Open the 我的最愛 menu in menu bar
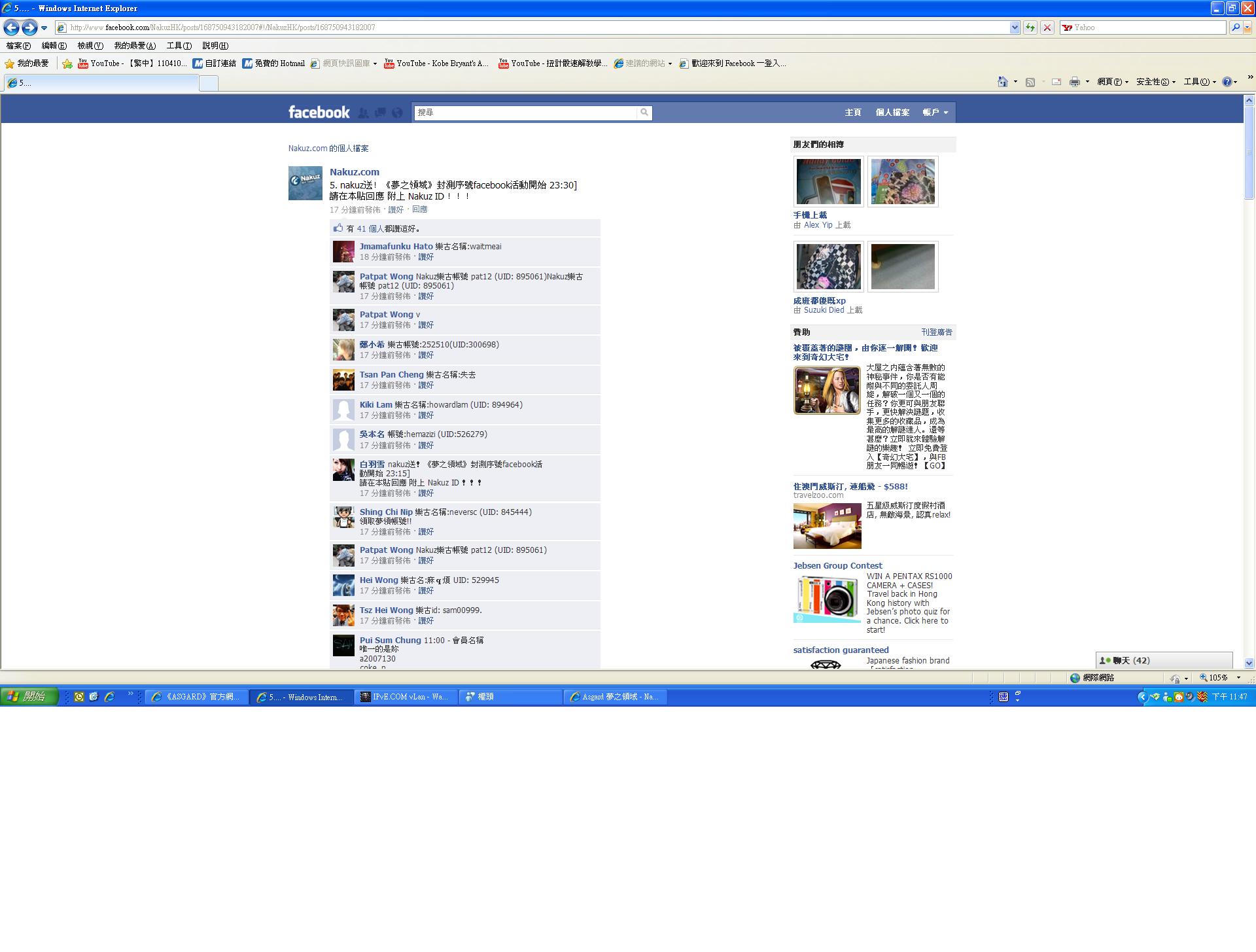1256x952 pixels. click(134, 46)
